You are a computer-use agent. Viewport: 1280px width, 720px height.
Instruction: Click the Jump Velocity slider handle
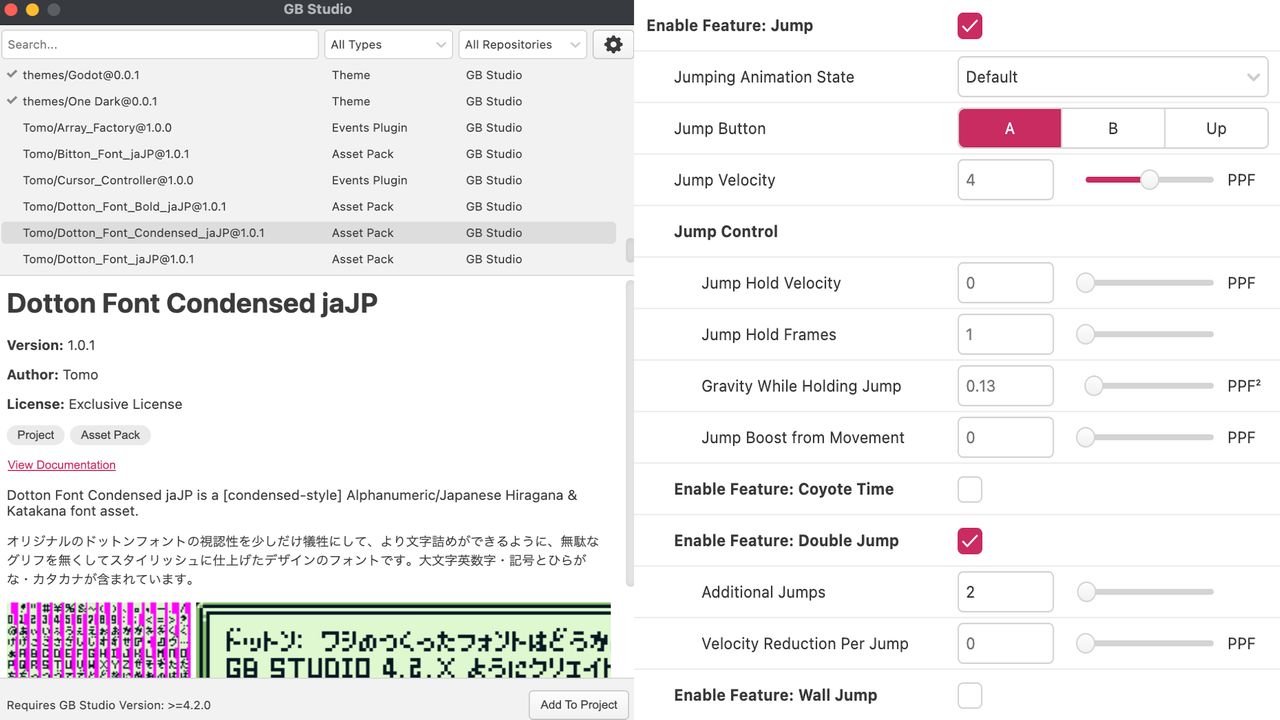[1150, 180]
